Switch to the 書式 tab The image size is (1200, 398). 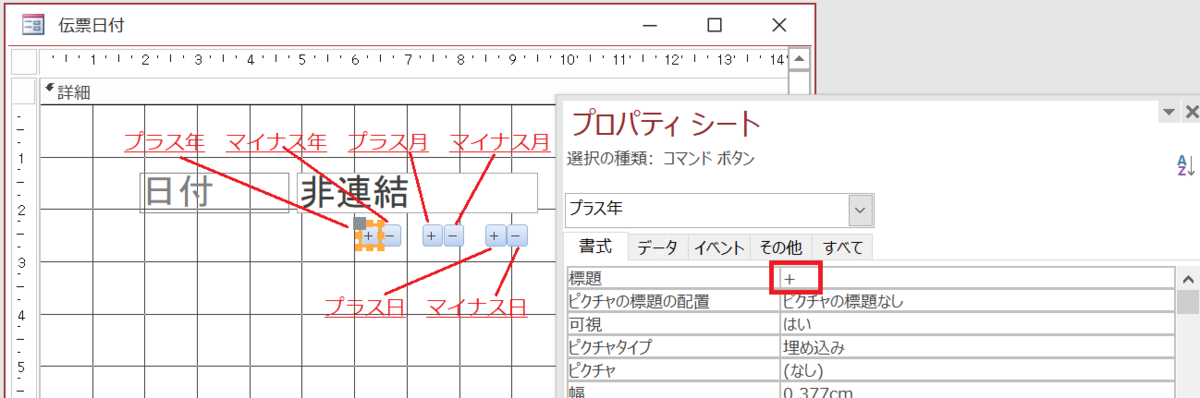pyautogui.click(x=596, y=246)
